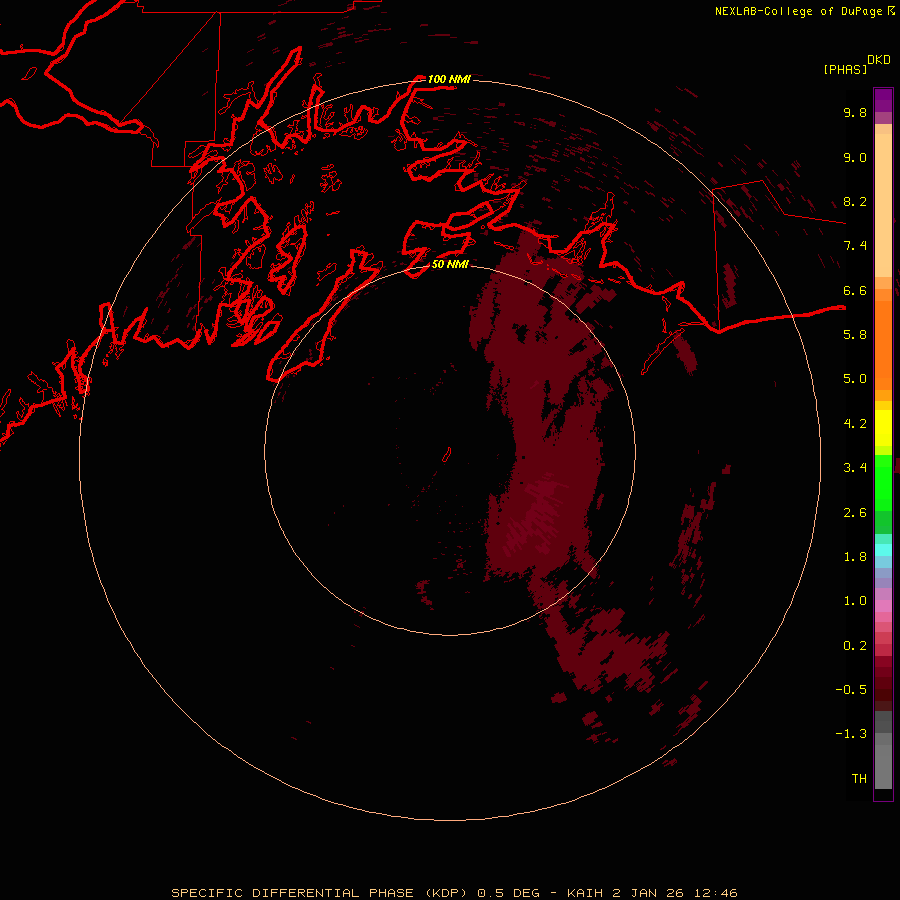Click the 9.8 legend value
The height and width of the screenshot is (900, 900).
tap(855, 112)
